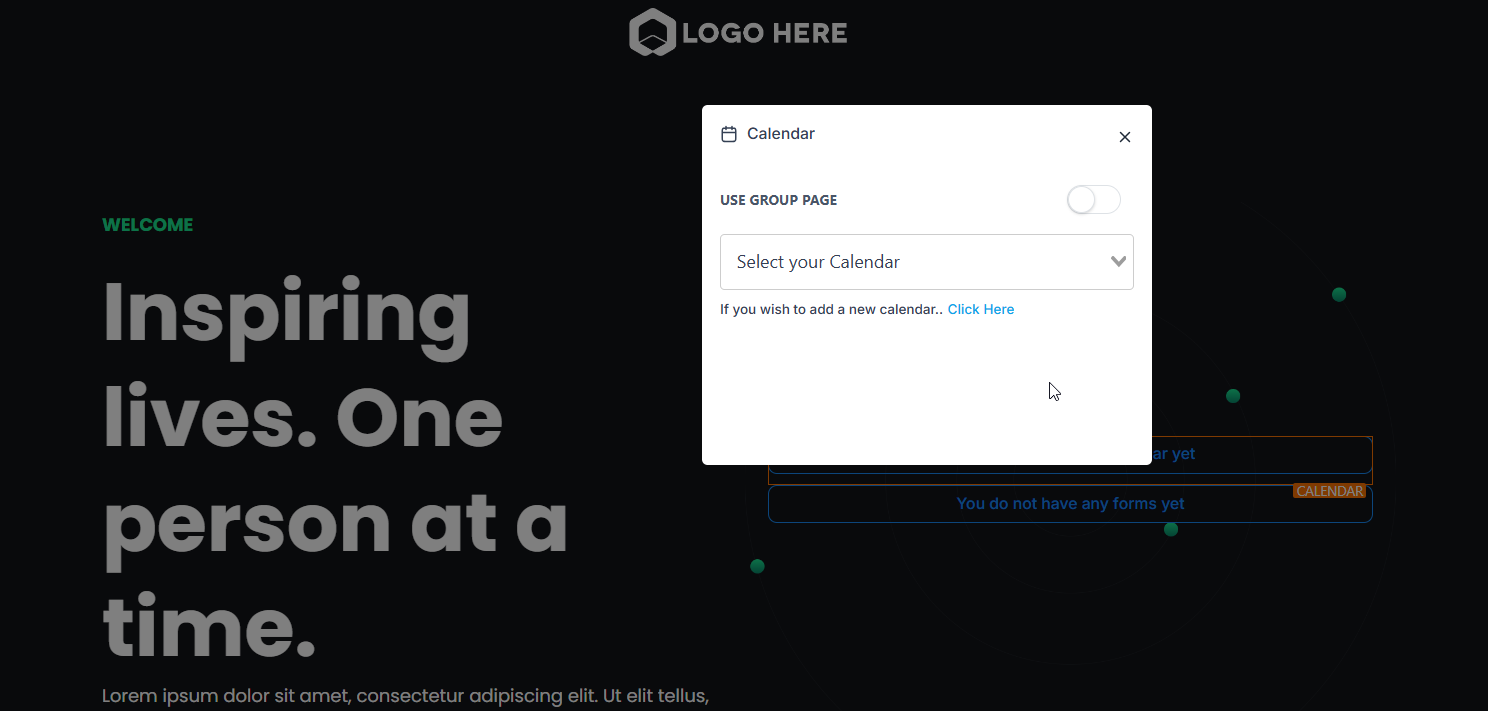Click the leftmost green dot beside the headline

[757, 566]
